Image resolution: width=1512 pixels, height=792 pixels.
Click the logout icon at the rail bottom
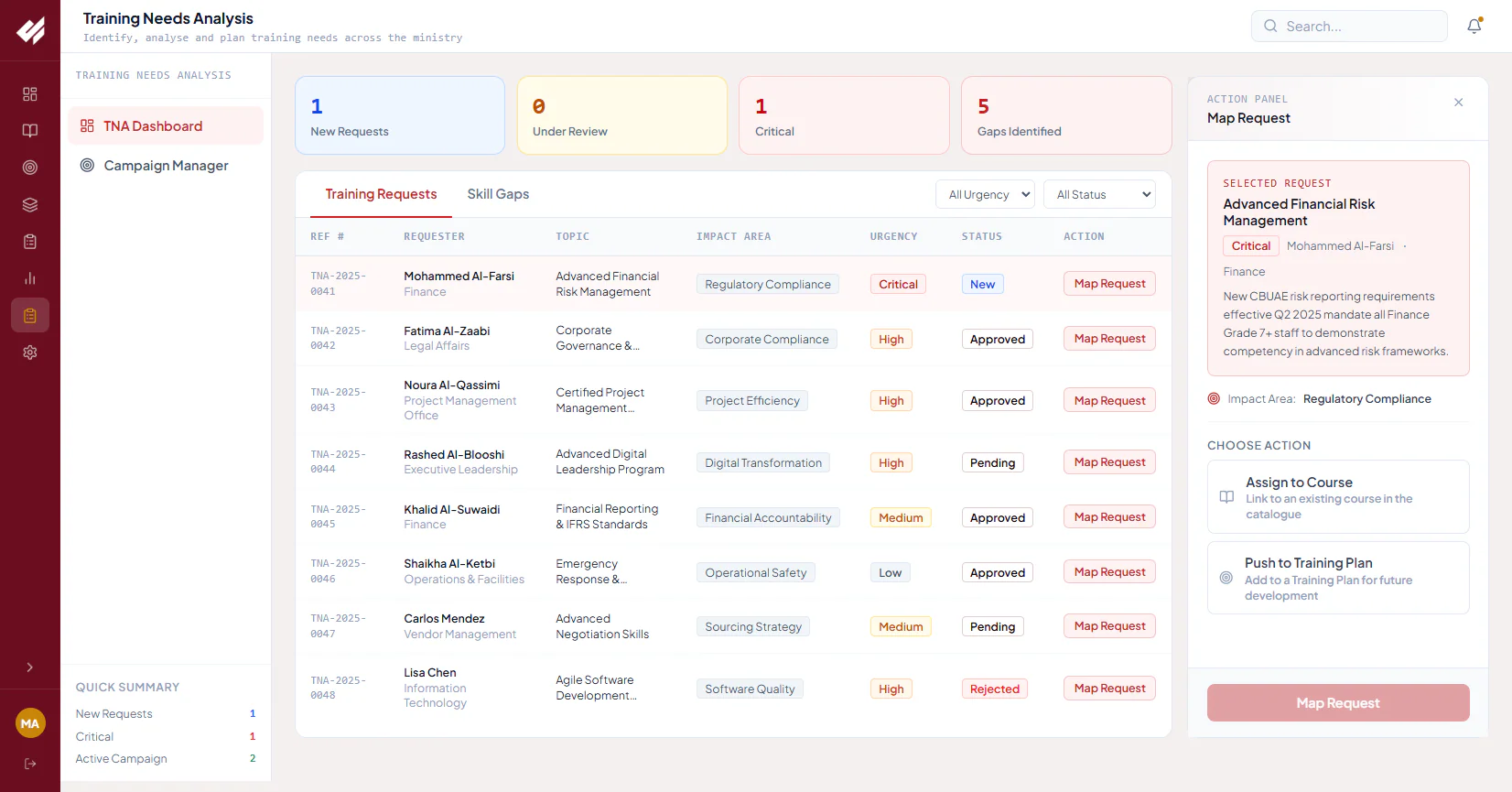[x=30, y=764]
